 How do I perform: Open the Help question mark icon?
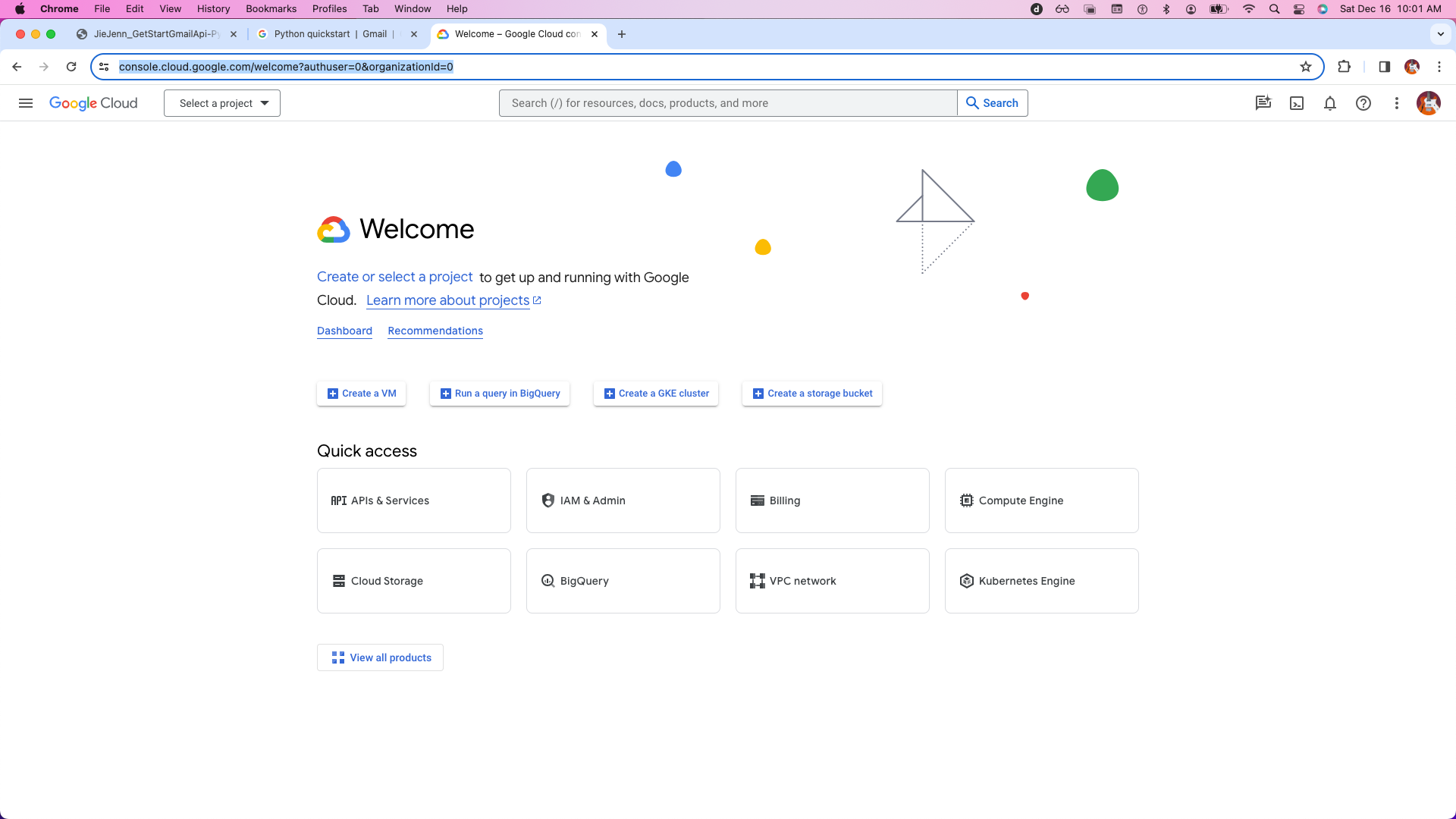1363,103
